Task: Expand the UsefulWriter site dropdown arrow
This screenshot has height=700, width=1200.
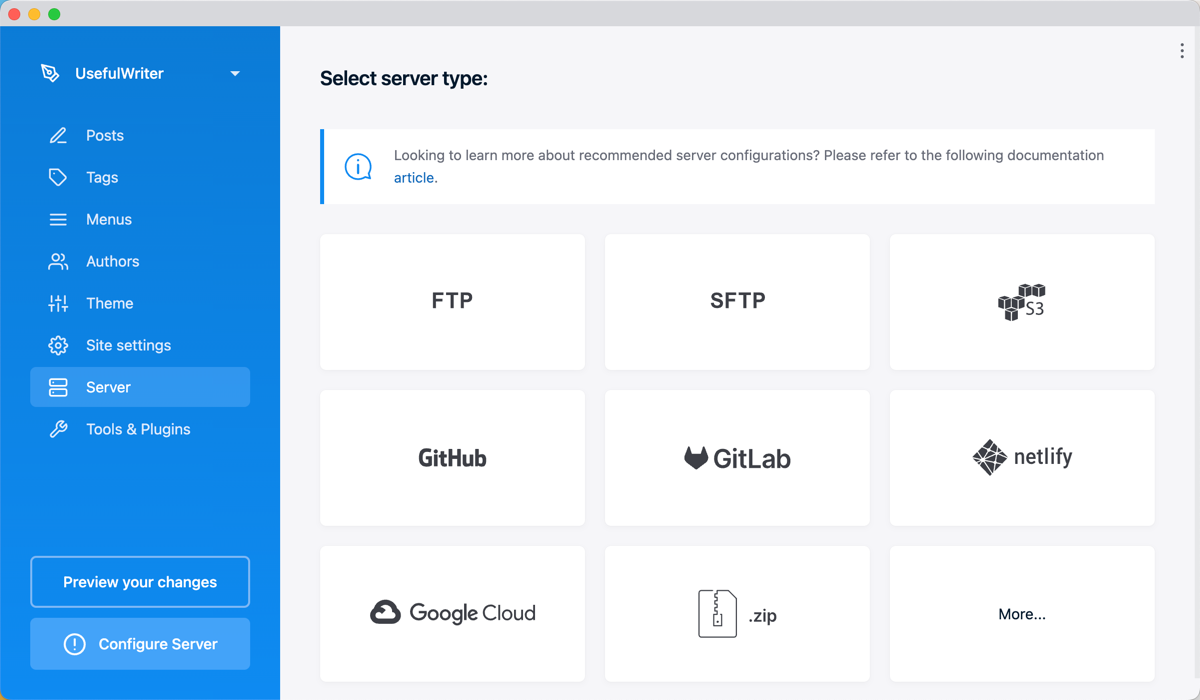Action: pos(235,74)
